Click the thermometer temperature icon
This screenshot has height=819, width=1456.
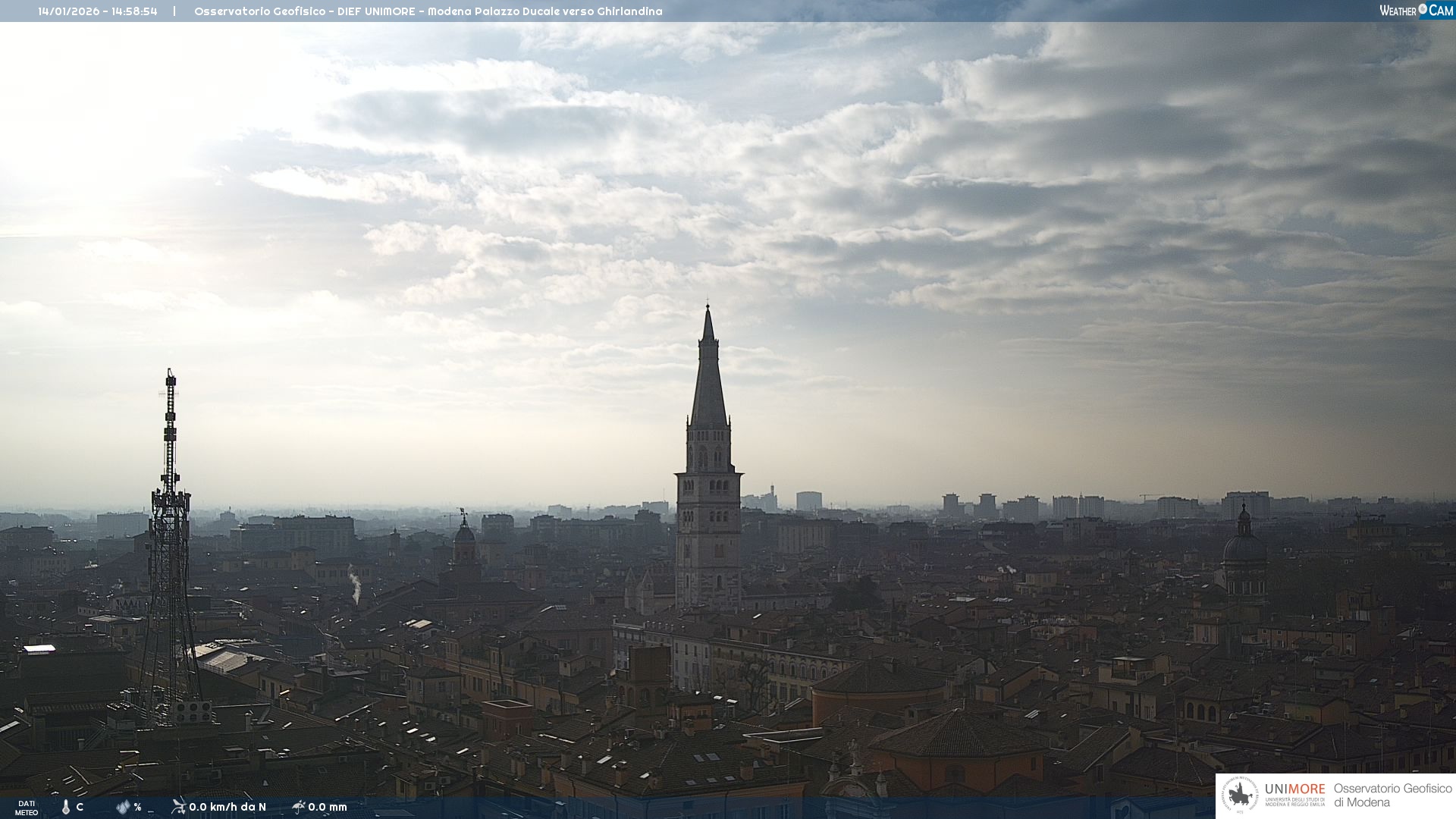tap(66, 807)
